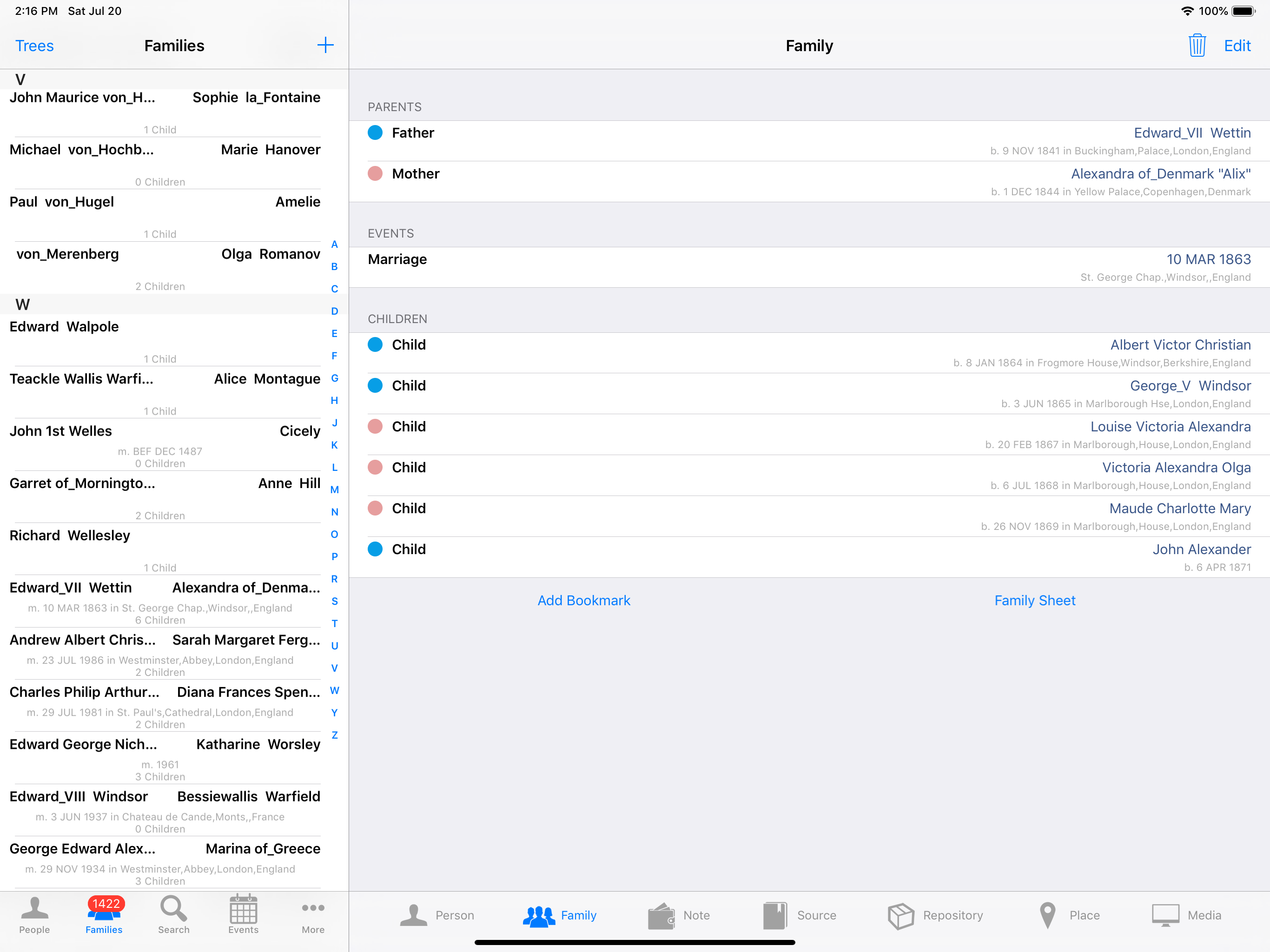Jump to index letter K
Image resolution: width=1270 pixels, height=952 pixels.
coord(335,445)
